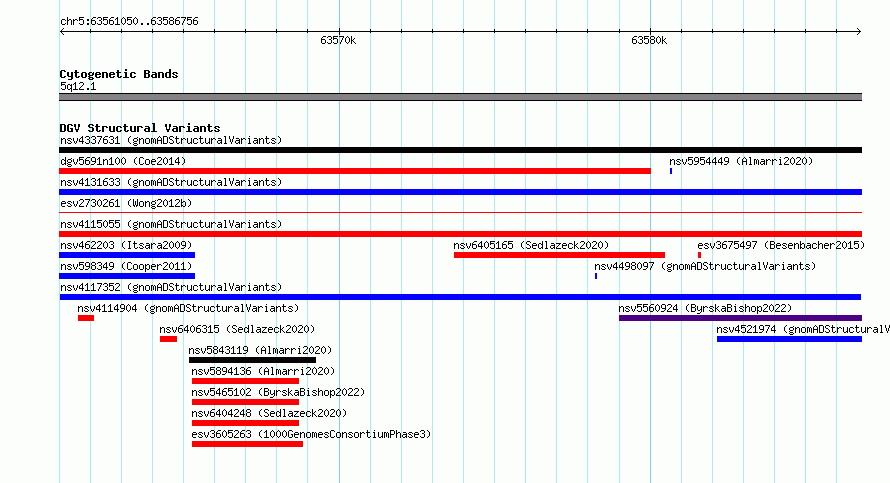Click the blue nsv4131633 variant bar

[460, 192]
